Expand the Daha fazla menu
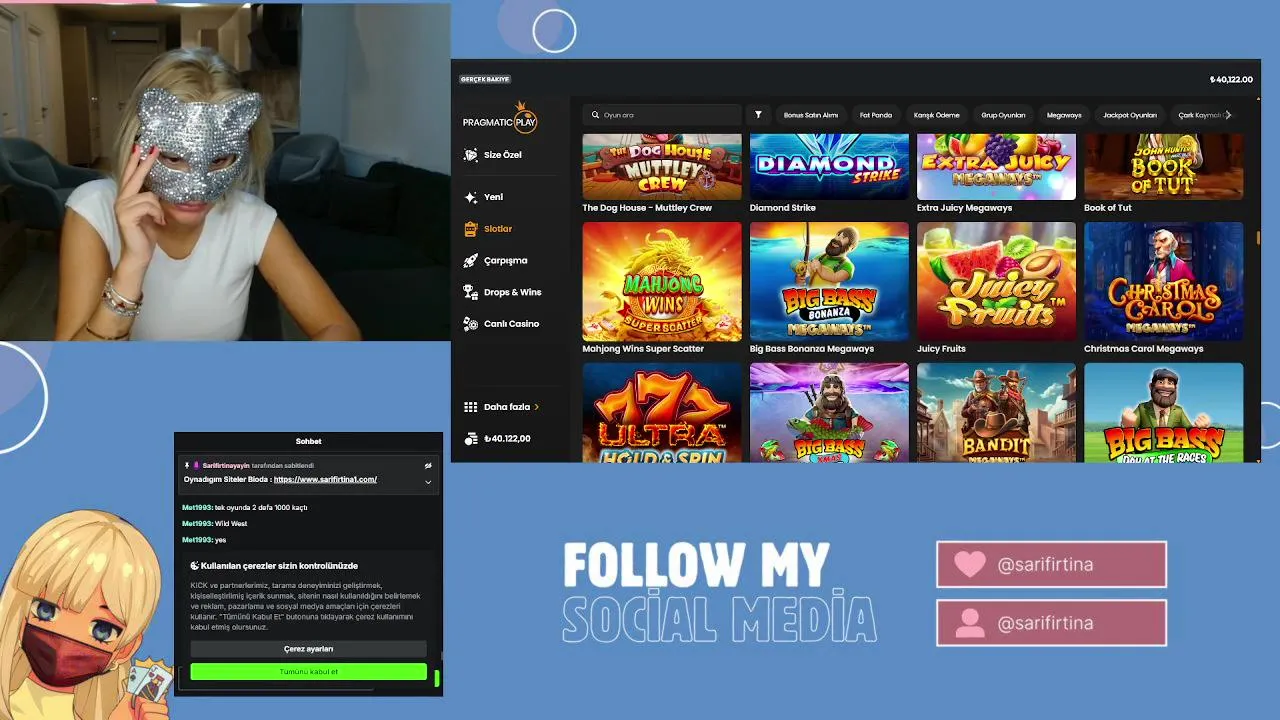This screenshot has width=1280, height=720. pyautogui.click(x=502, y=407)
